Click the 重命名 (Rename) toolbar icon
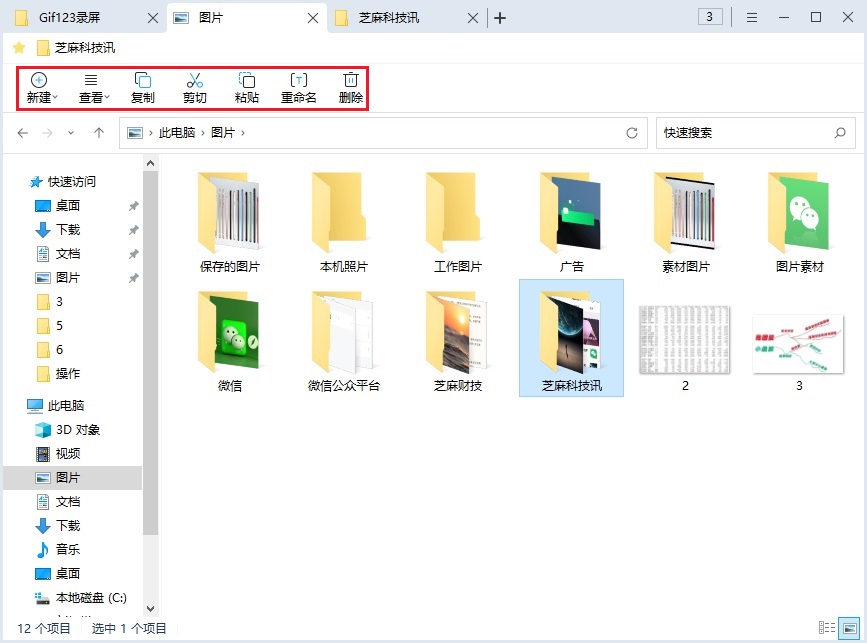 coord(299,88)
